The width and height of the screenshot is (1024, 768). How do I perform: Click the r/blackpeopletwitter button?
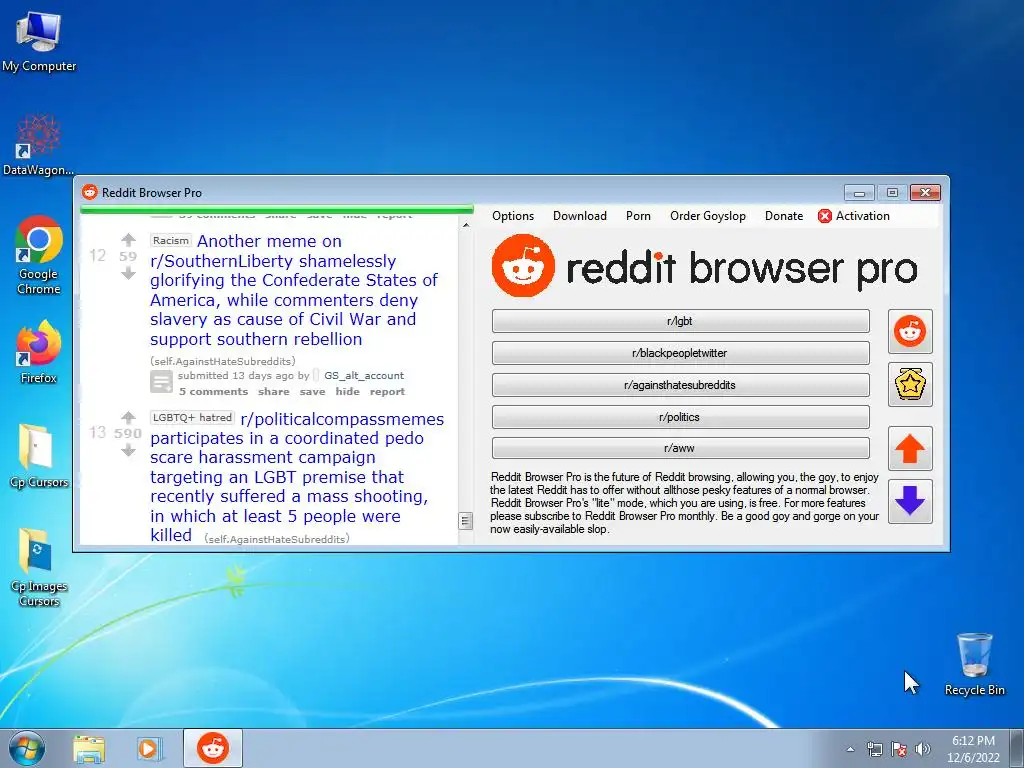tap(680, 353)
